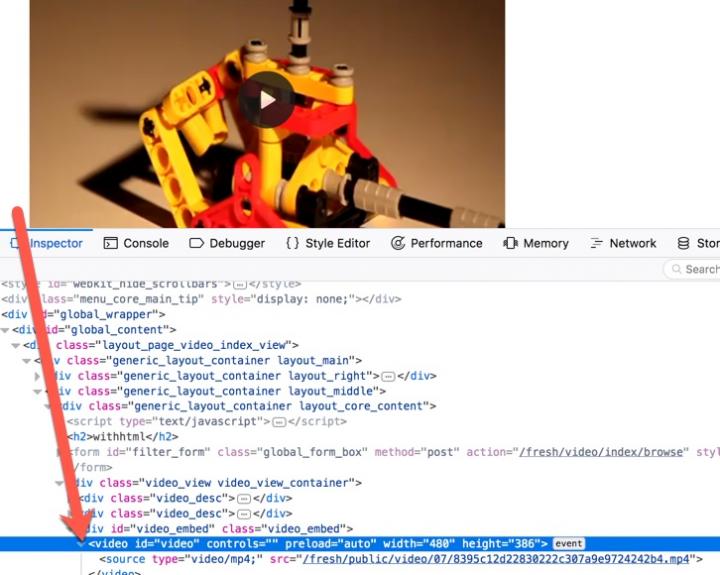The height and width of the screenshot is (575, 720).
Task: Click the Storage database icon
Action: tap(683, 243)
